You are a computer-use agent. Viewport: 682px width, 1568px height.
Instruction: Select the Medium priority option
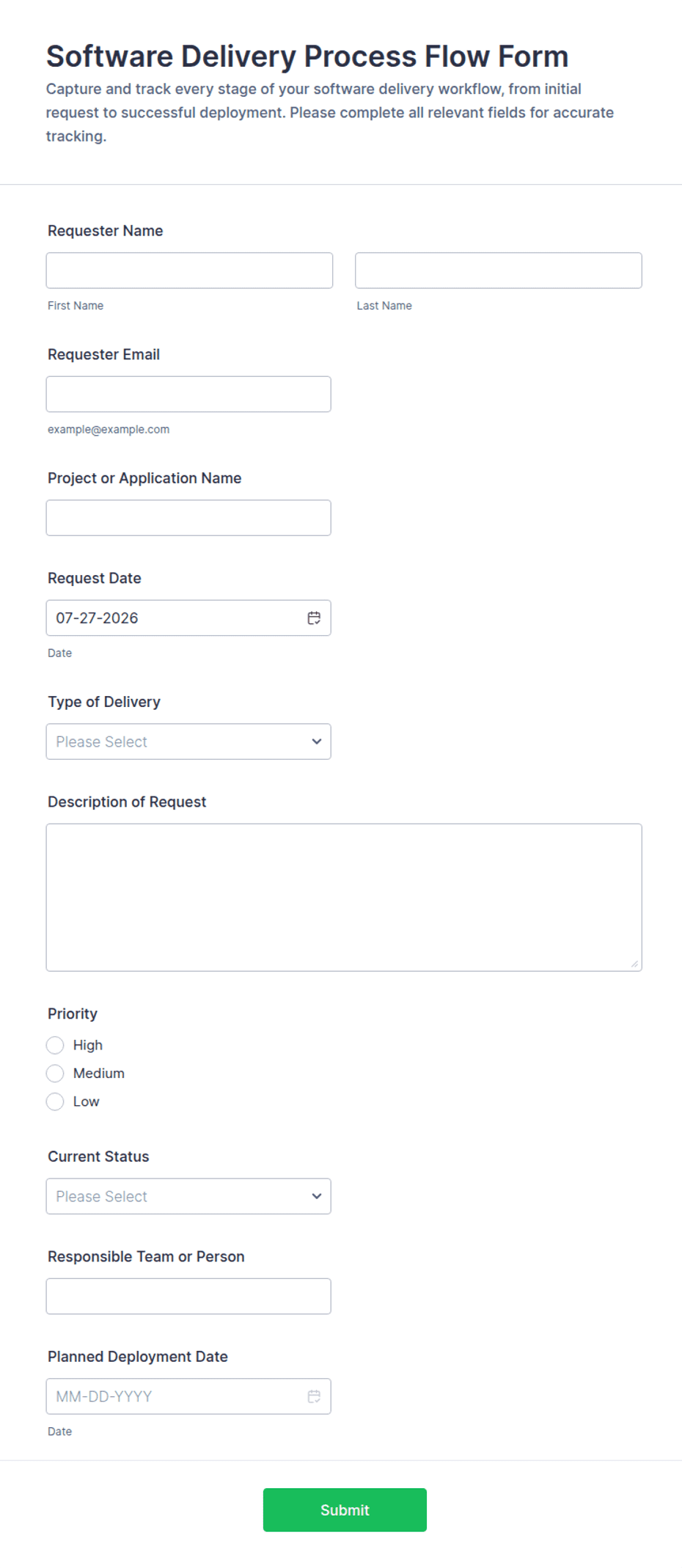pyautogui.click(x=55, y=1074)
